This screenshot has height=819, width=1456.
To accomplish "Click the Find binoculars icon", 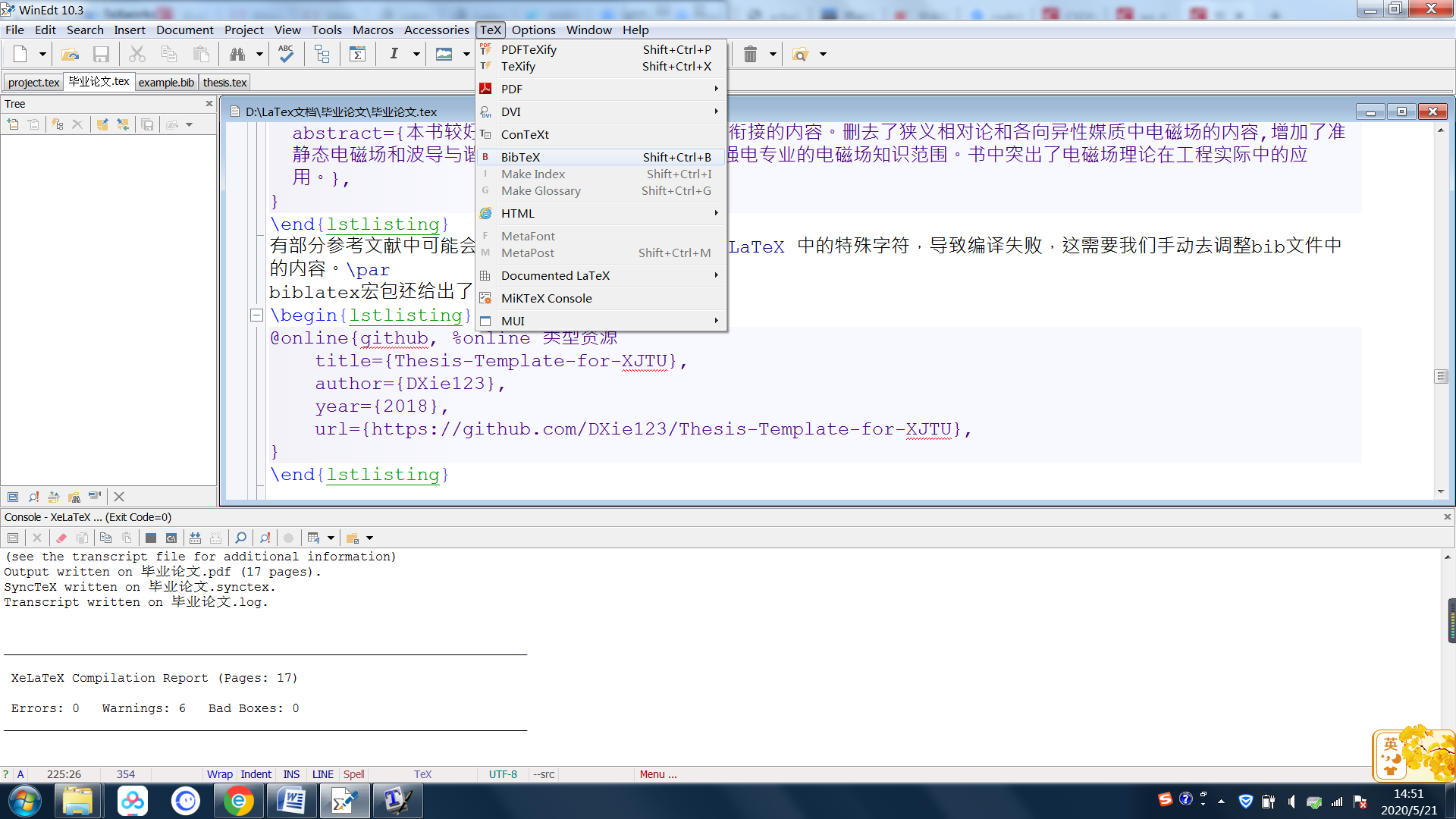I will (237, 54).
